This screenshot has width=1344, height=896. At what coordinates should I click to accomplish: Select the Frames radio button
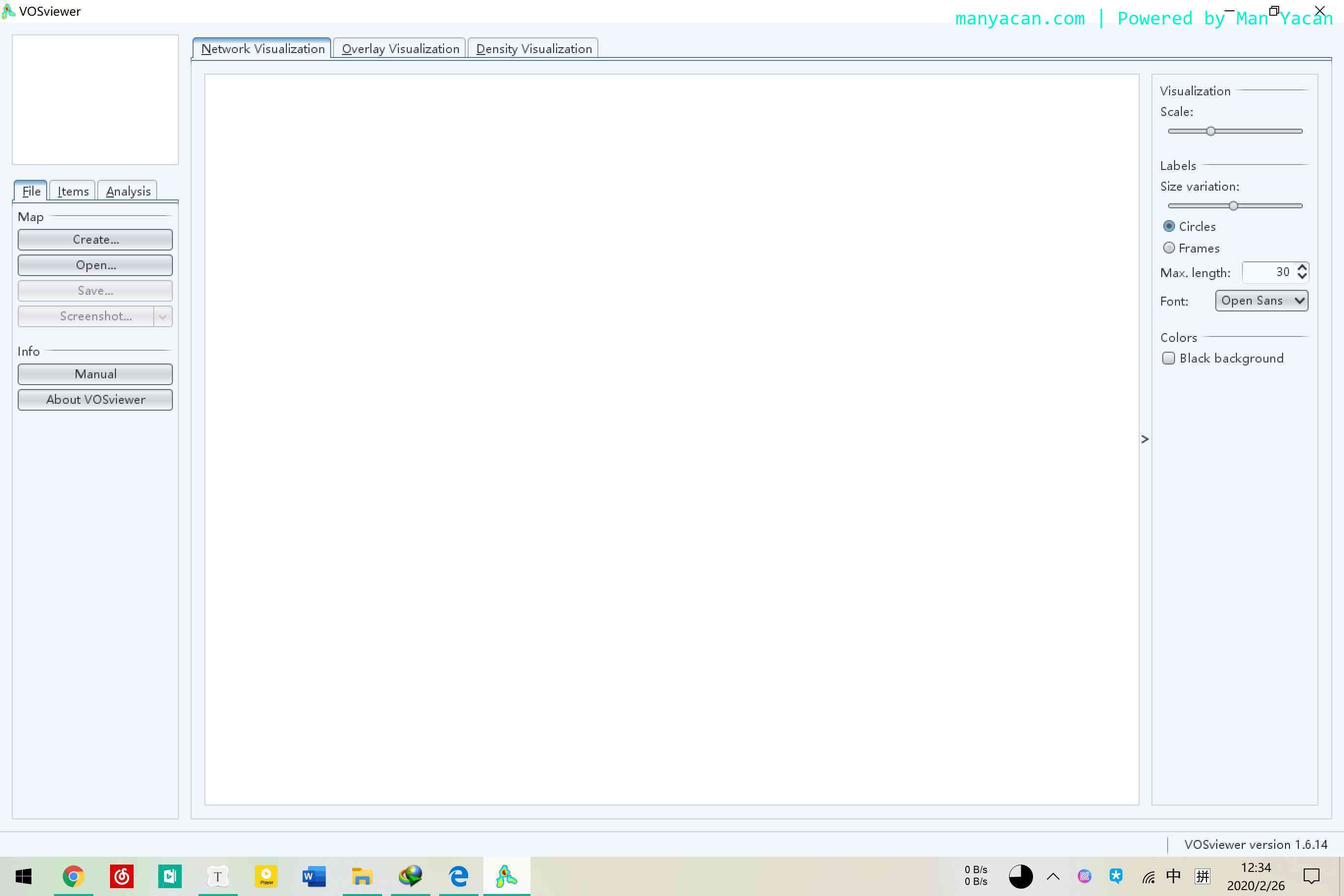1169,248
